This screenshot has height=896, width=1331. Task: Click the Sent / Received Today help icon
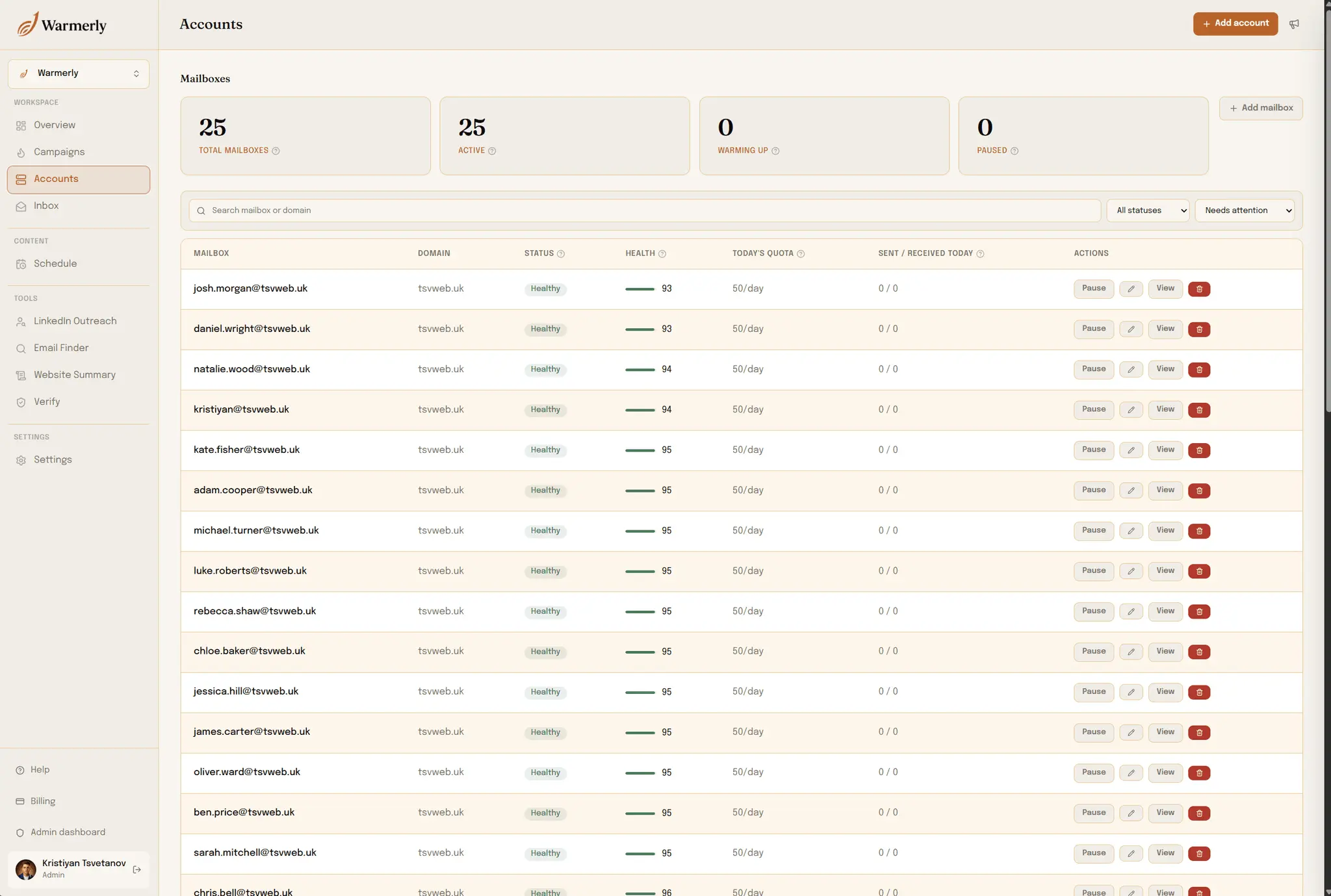[980, 254]
